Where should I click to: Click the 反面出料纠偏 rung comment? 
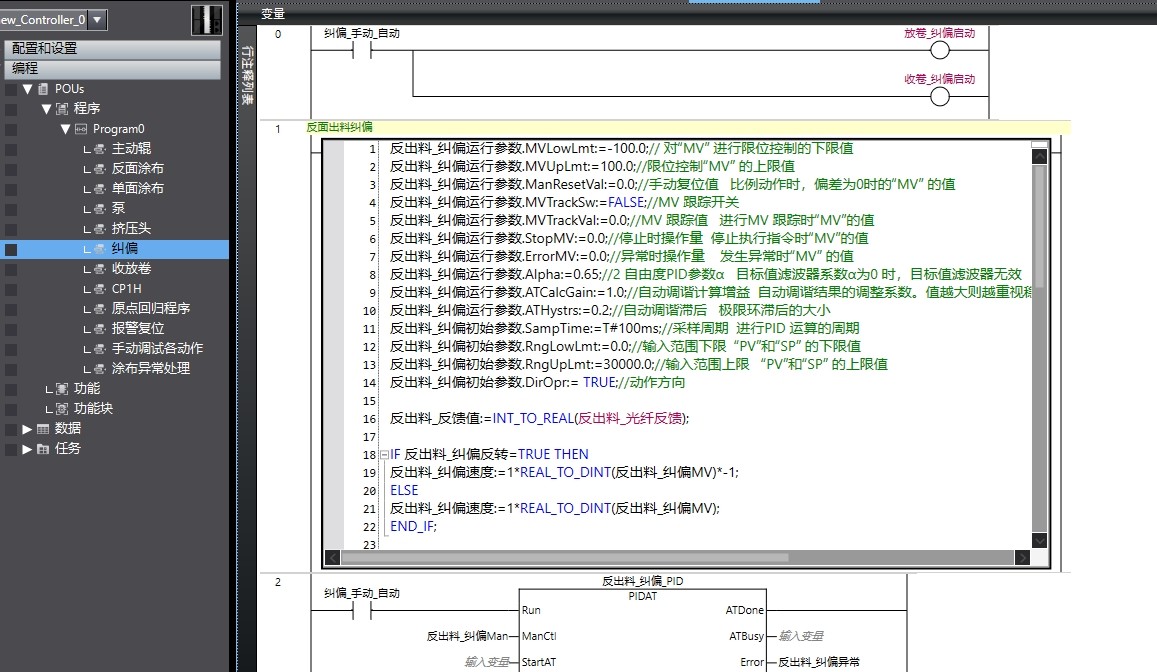[339, 127]
